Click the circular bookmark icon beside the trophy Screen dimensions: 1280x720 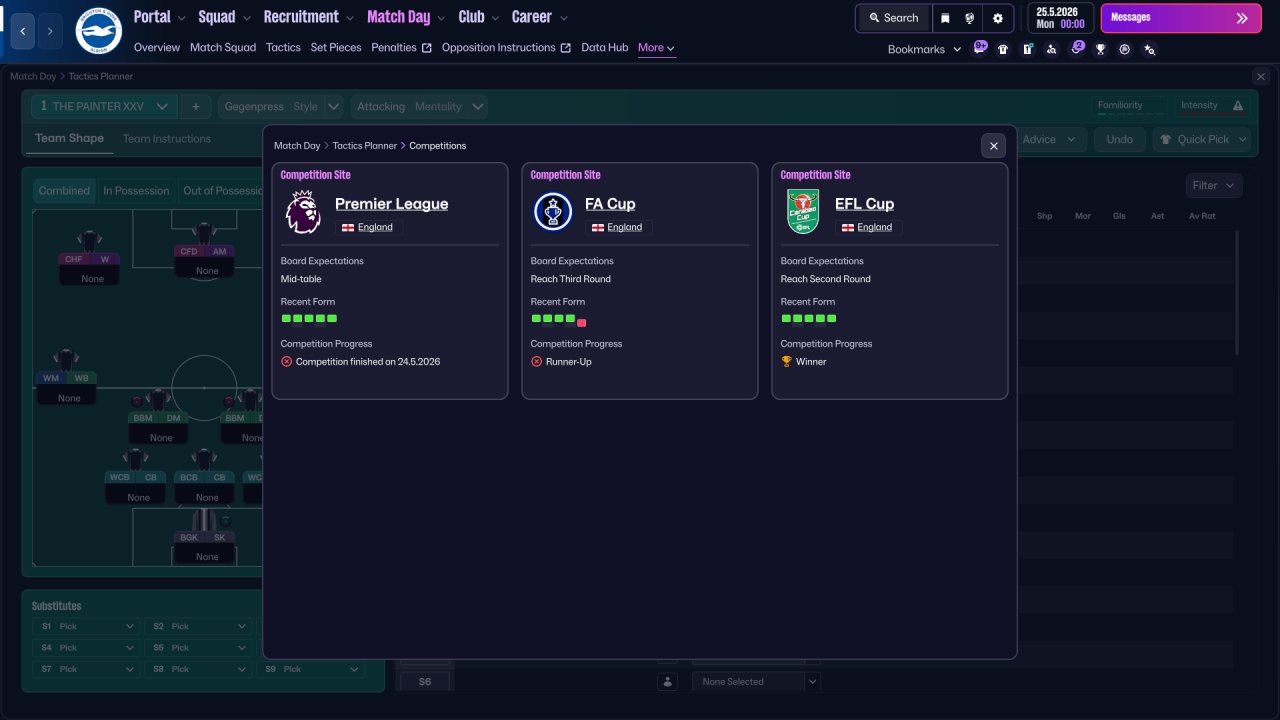tap(1125, 49)
